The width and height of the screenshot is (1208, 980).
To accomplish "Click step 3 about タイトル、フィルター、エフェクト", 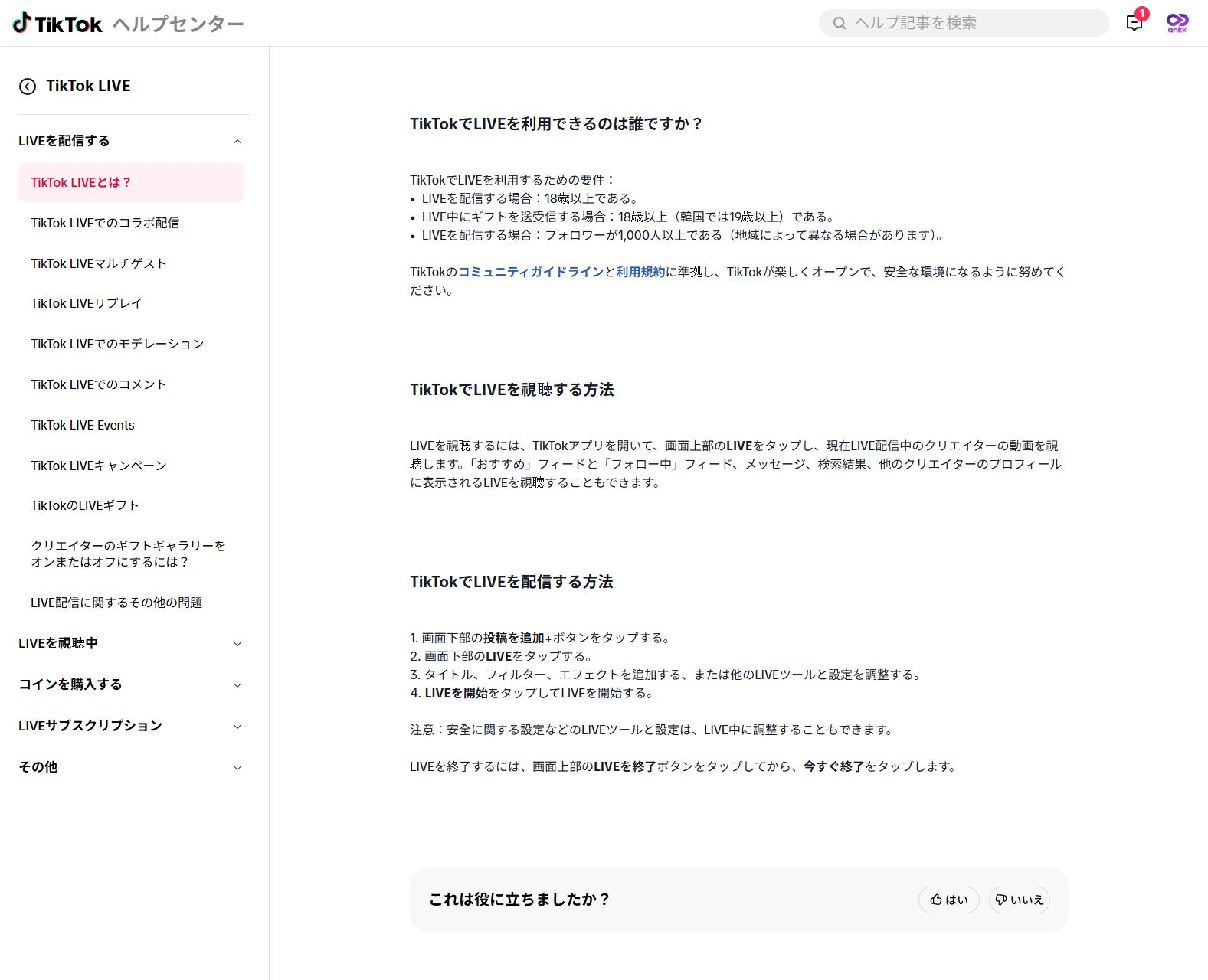I will tap(666, 675).
